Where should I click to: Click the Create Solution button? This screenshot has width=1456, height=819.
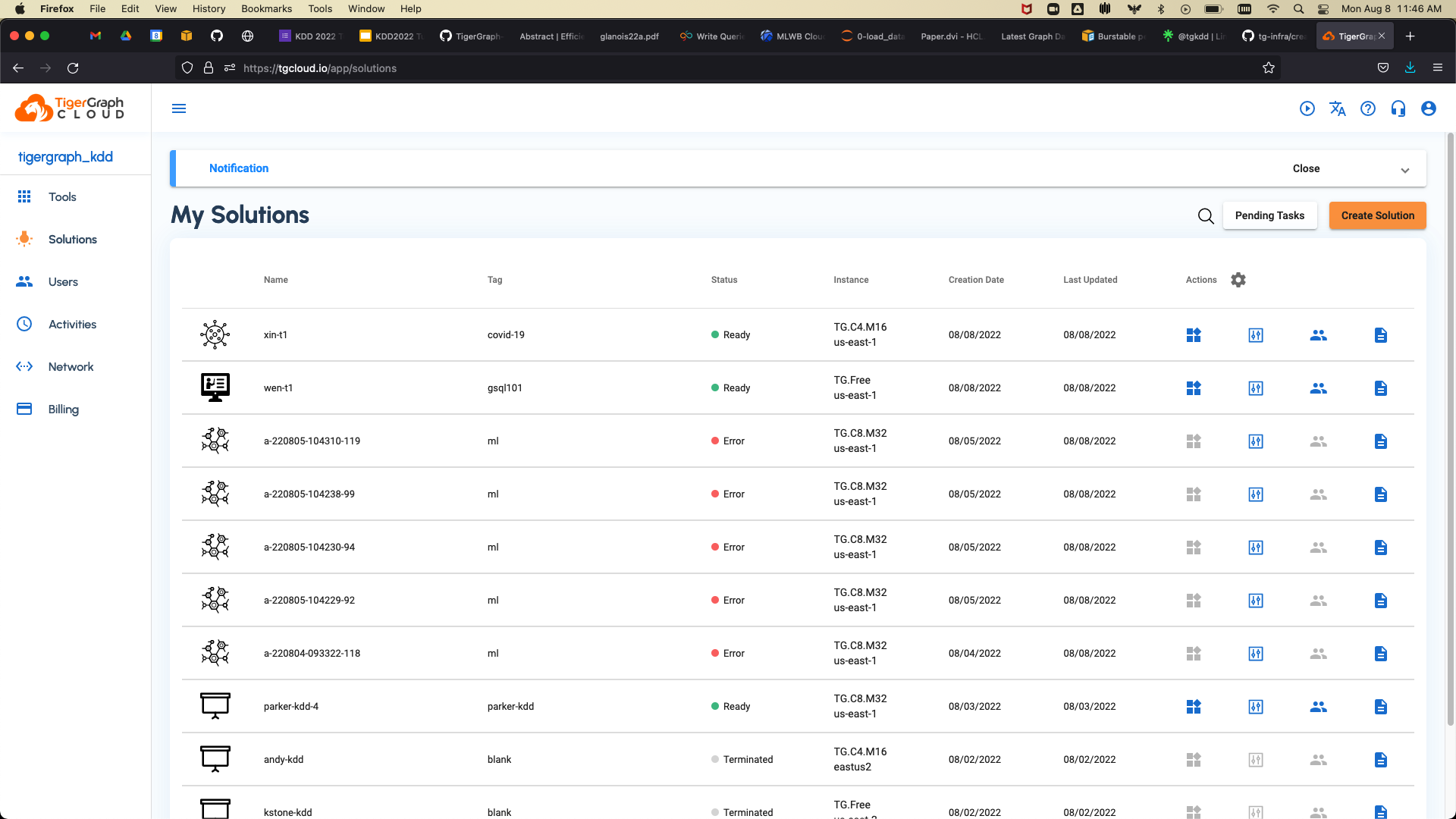(x=1377, y=216)
